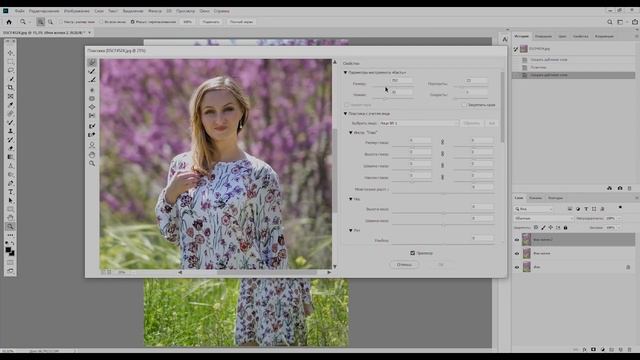Select the Move tool in main toolbar
This screenshot has height=360, width=640.
tap(11, 53)
